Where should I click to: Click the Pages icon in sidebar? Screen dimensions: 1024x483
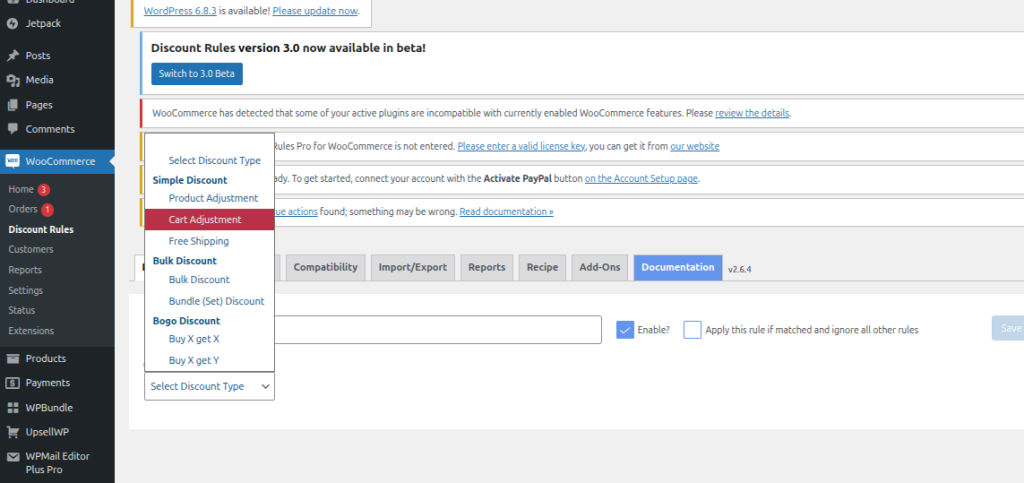[12, 104]
